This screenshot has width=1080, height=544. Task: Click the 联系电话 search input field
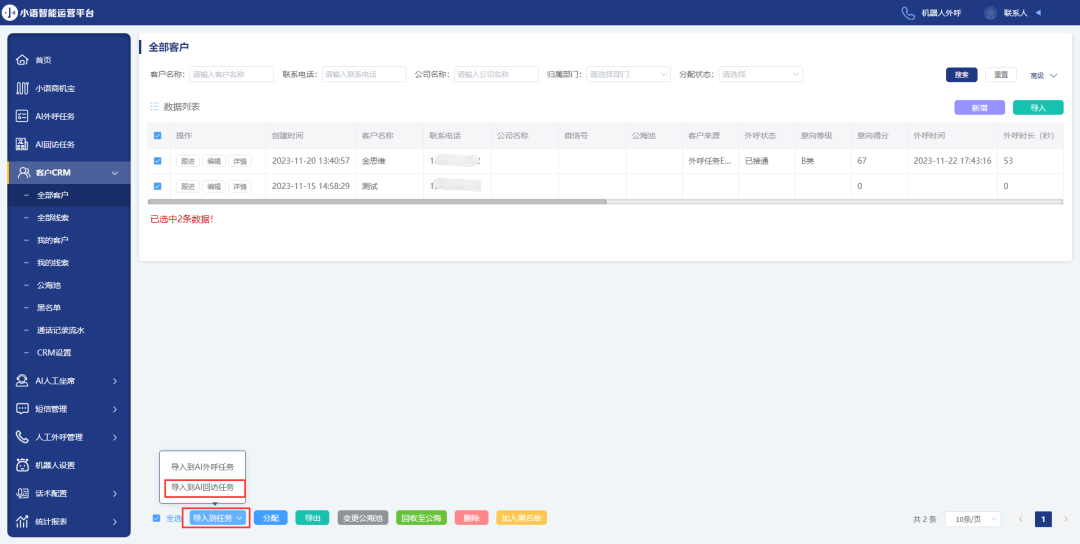[x=364, y=74]
